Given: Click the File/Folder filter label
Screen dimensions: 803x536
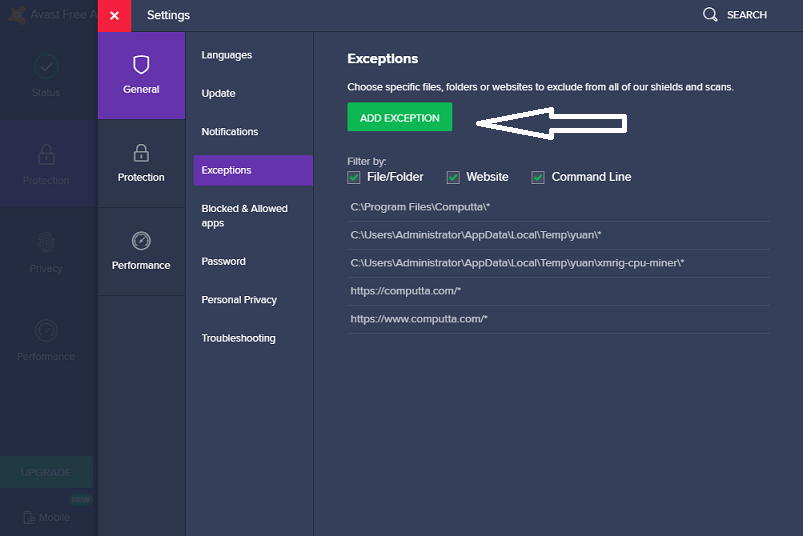Looking at the screenshot, I should (395, 177).
